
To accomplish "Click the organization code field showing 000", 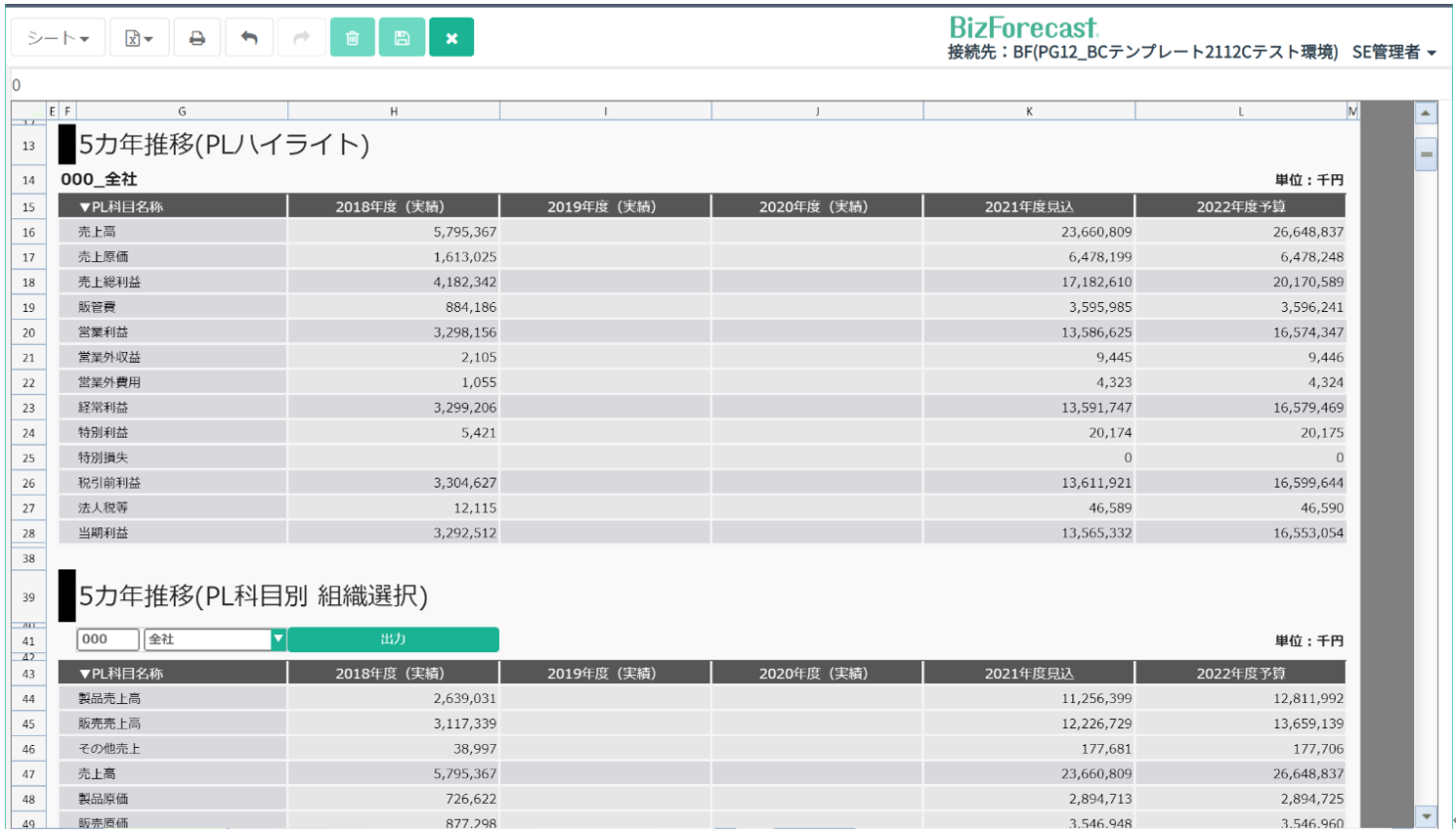I will 107,639.
